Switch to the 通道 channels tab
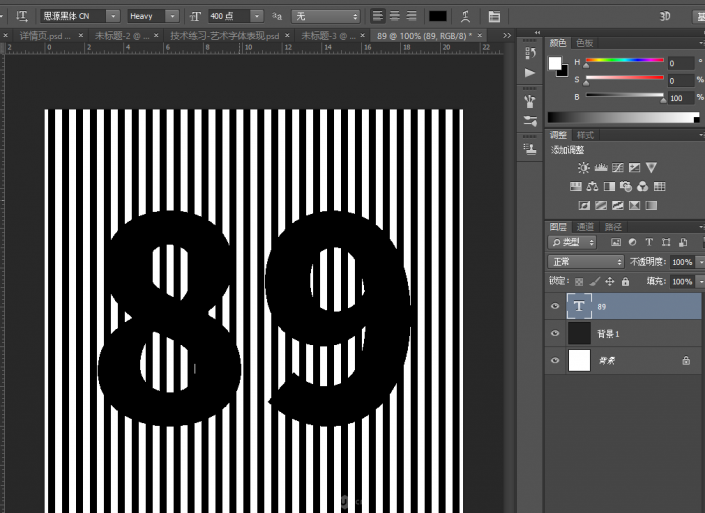This screenshot has height=513, width=705. 586,227
